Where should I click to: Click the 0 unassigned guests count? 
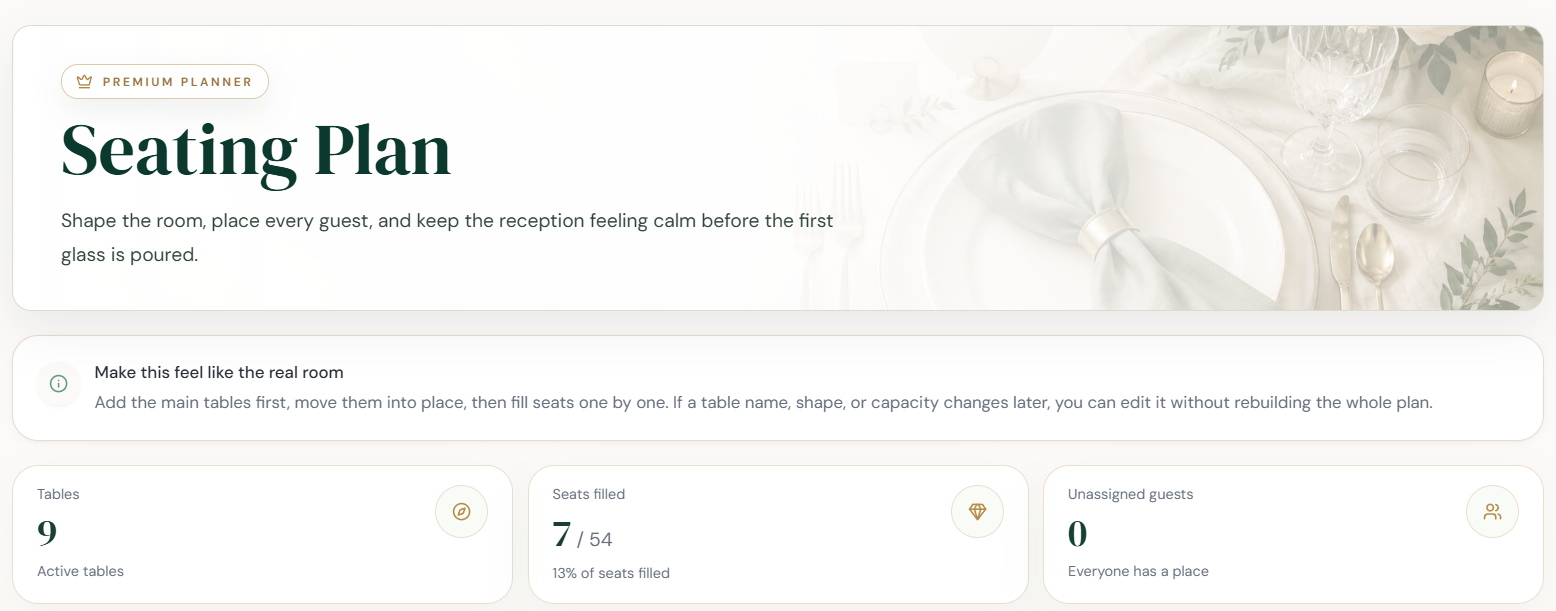pyautogui.click(x=1077, y=534)
